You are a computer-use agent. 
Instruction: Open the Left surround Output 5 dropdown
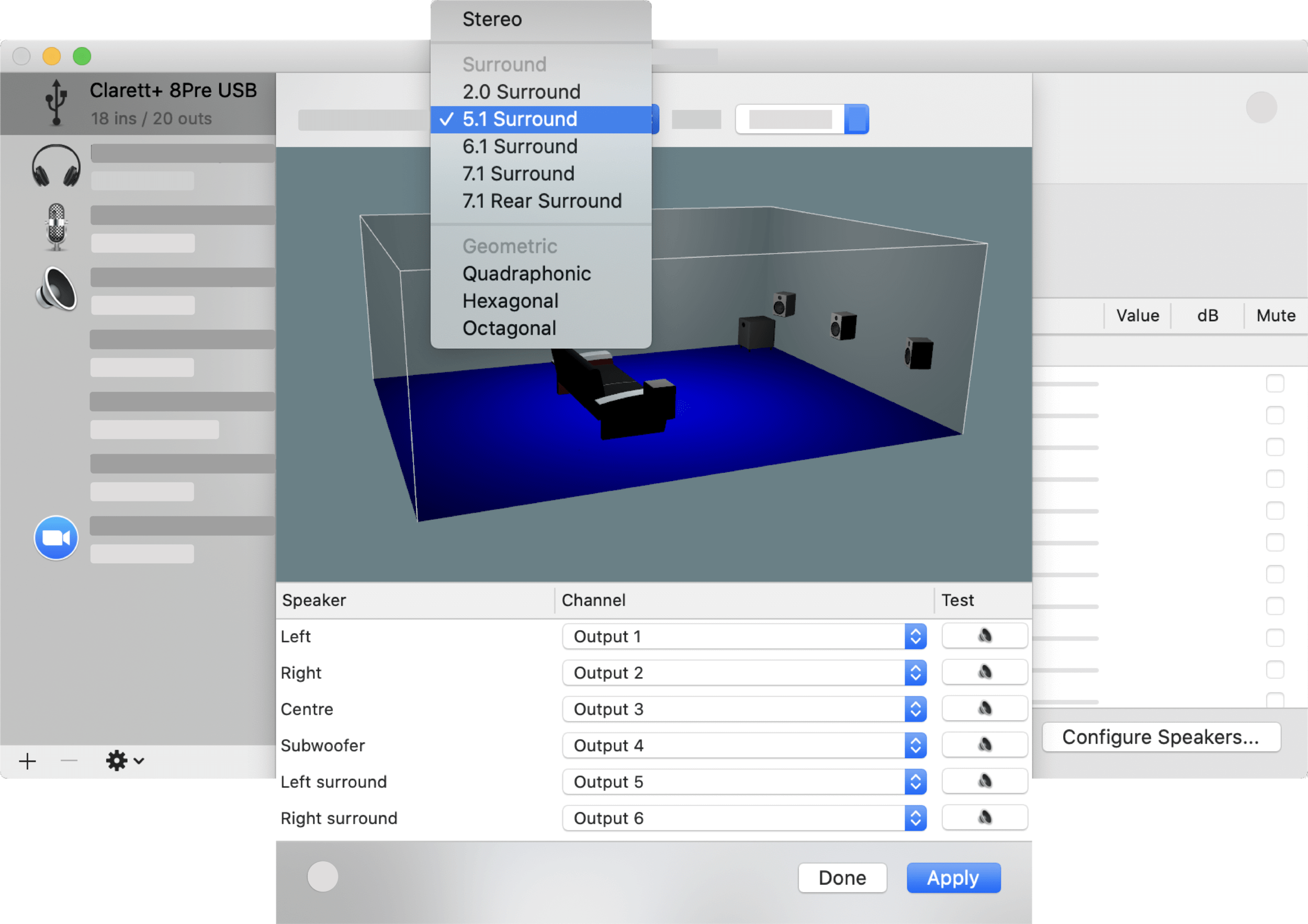click(744, 782)
